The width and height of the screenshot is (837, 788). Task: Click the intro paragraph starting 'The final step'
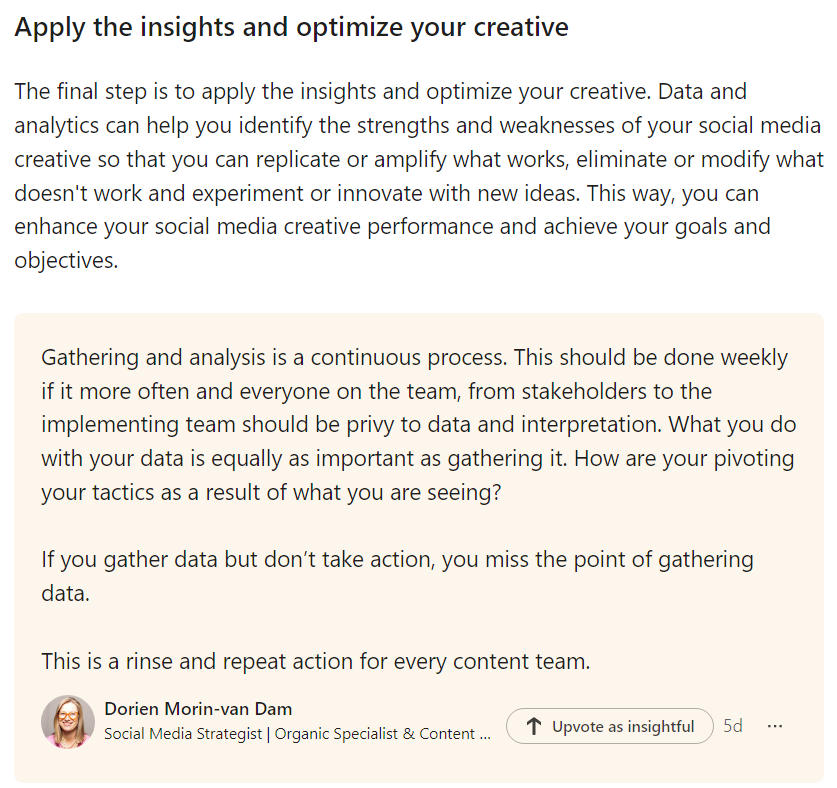[x=380, y=92]
